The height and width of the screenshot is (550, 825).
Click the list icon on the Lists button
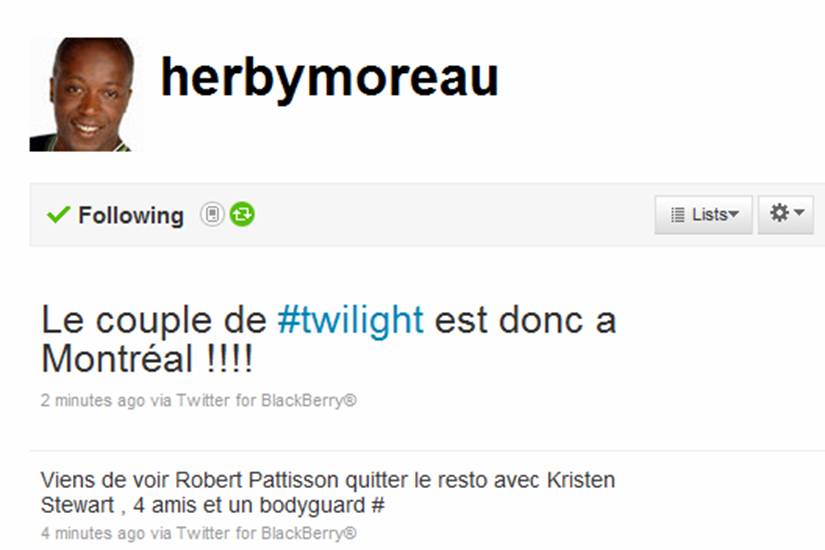coord(678,215)
